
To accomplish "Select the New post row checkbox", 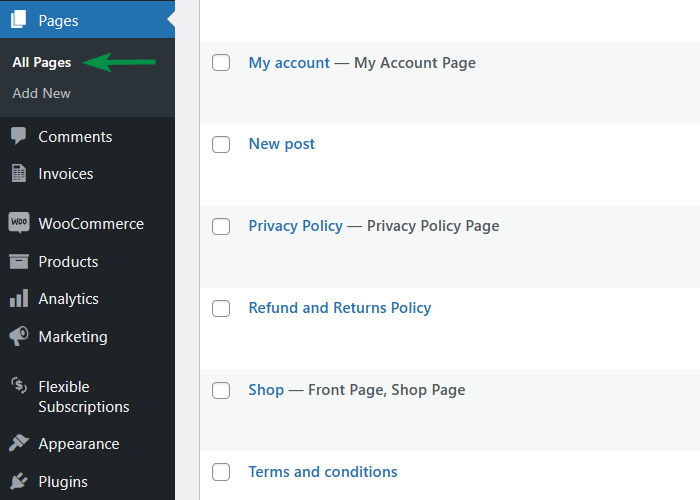I will click(x=221, y=145).
